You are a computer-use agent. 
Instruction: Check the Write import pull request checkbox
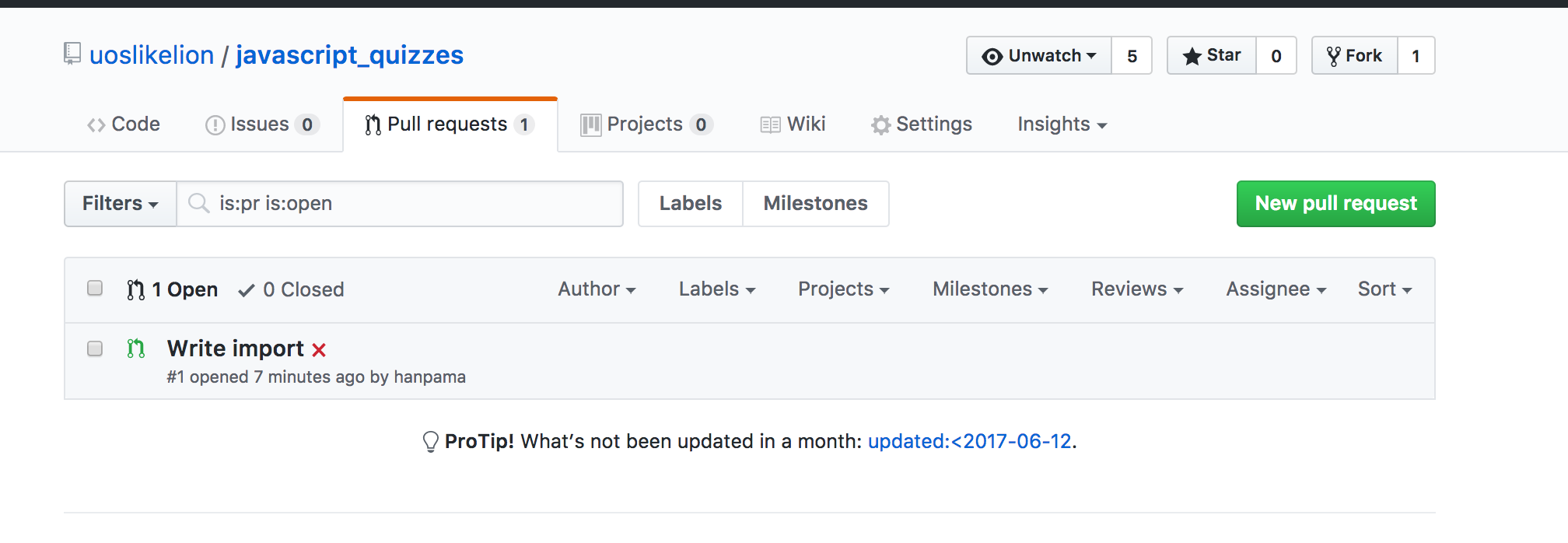pyautogui.click(x=95, y=349)
